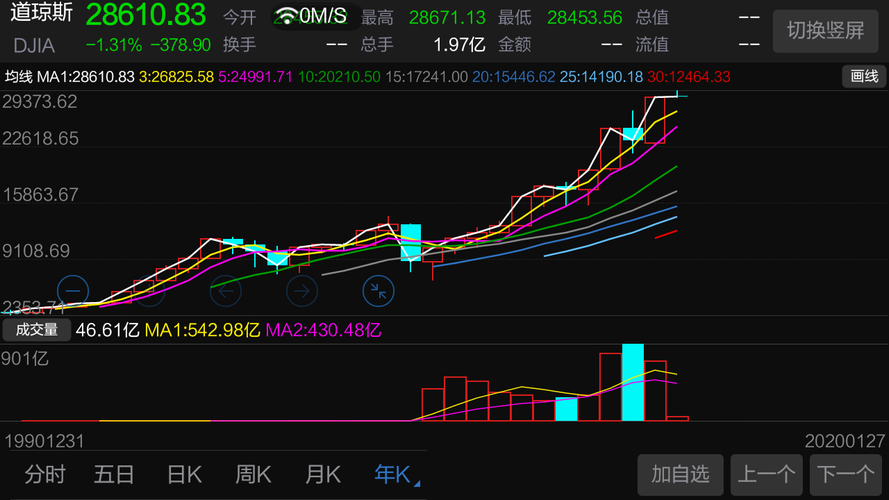Tap the shrink/collapse arrows circle icon
Image resolution: width=889 pixels, height=500 pixels.
378,291
